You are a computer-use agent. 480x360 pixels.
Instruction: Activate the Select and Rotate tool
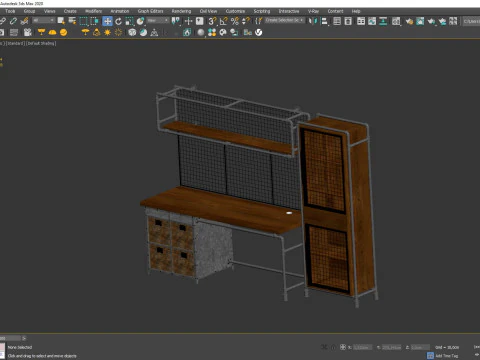[x=118, y=21]
